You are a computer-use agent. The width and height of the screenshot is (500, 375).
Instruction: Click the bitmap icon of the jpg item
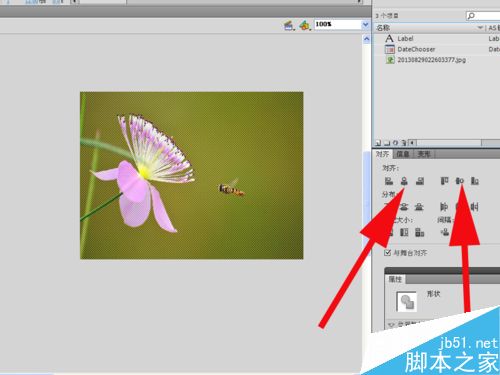click(390, 60)
